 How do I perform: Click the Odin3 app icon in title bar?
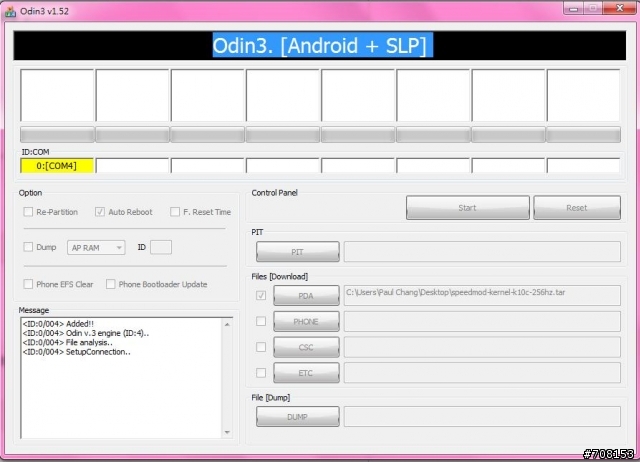pos(10,11)
